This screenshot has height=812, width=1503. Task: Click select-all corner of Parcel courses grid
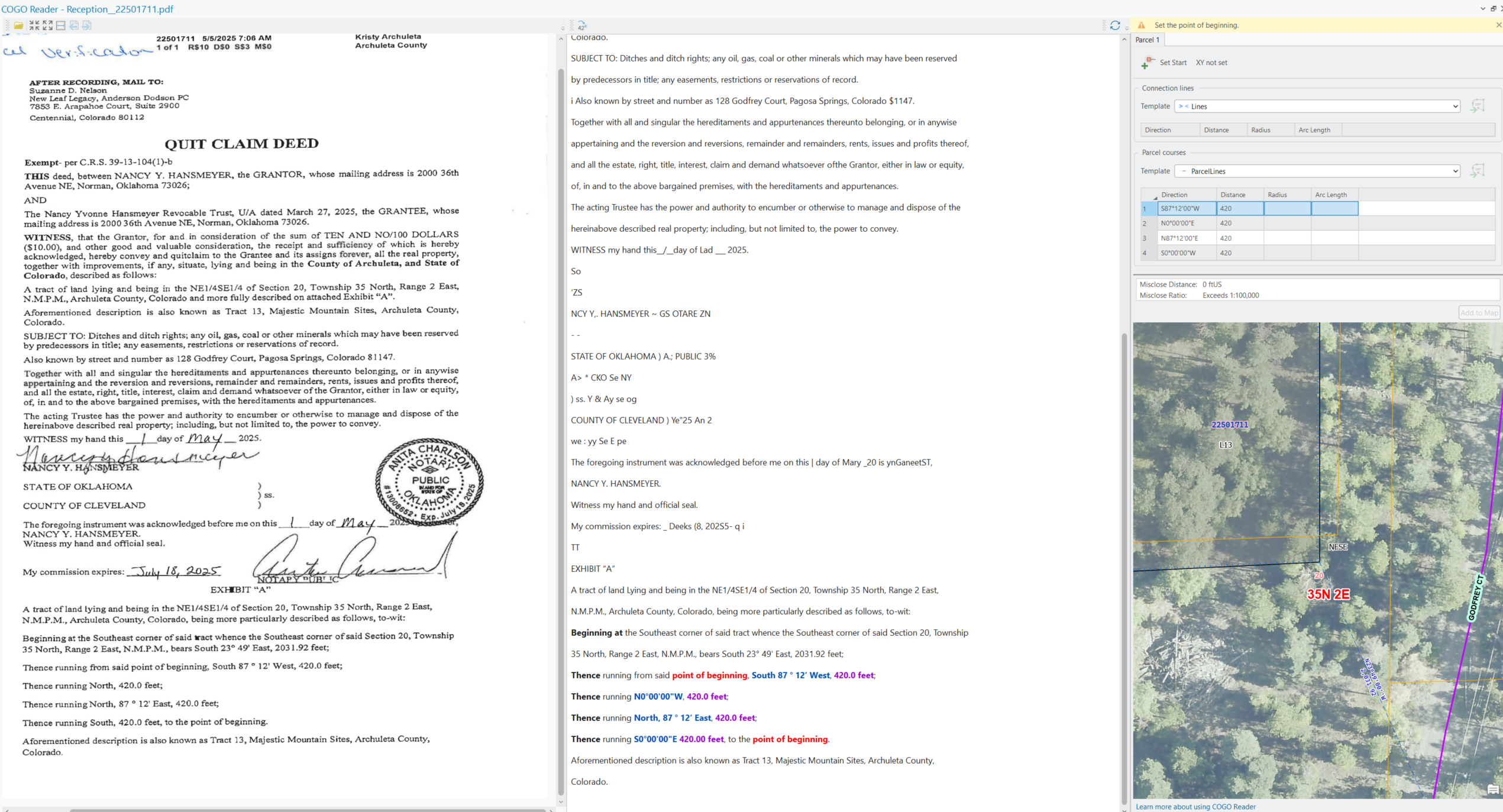click(1149, 195)
